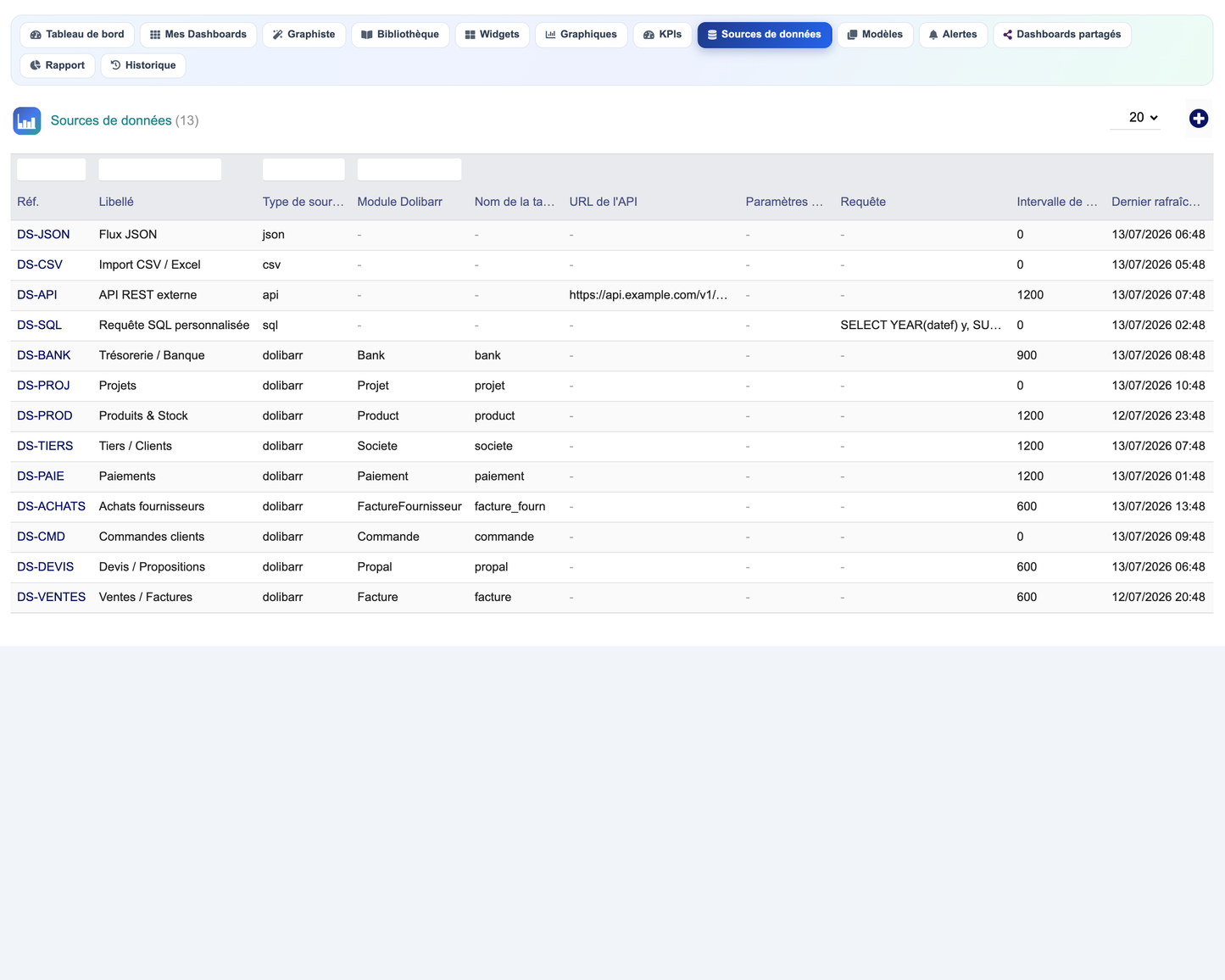
Task: Sort by Module Dolibarr column header
Action: 400,202
